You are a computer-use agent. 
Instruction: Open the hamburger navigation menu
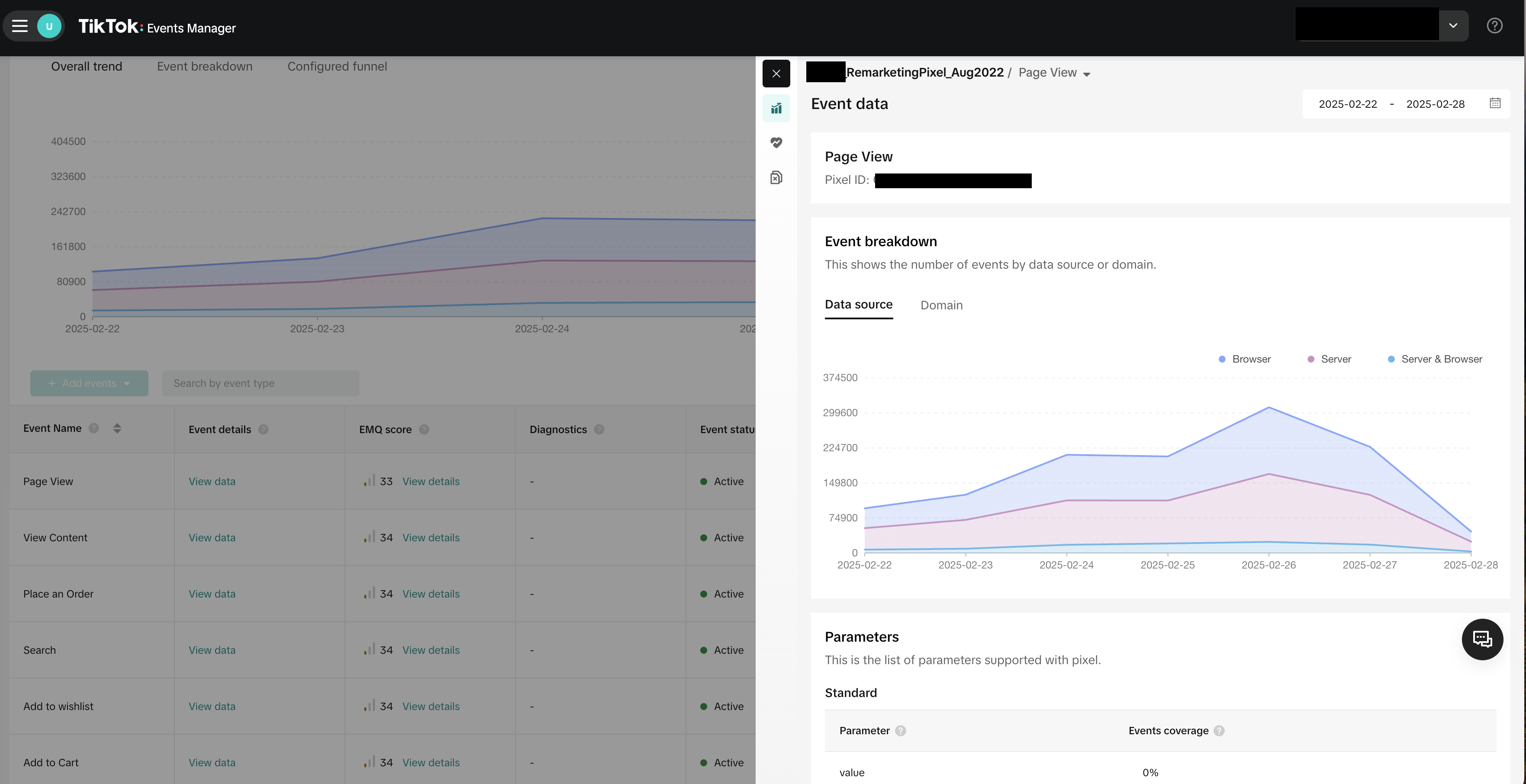coord(20,26)
